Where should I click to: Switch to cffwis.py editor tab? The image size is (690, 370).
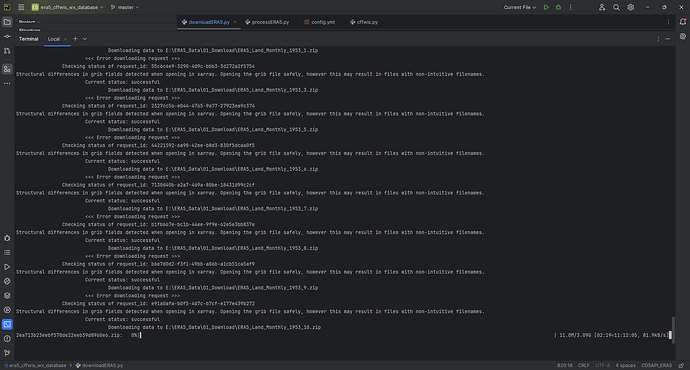coord(364,22)
